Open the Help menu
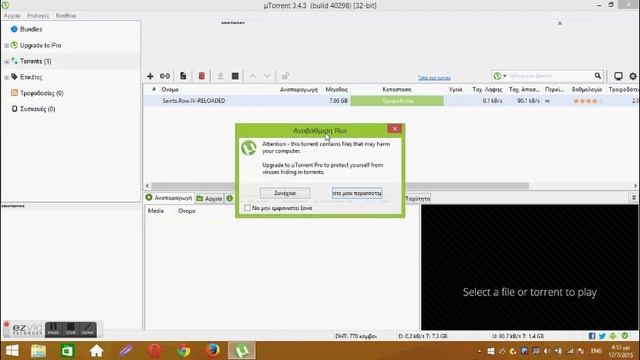Image resolution: width=640 pixels, height=360 pixels. tap(66, 16)
